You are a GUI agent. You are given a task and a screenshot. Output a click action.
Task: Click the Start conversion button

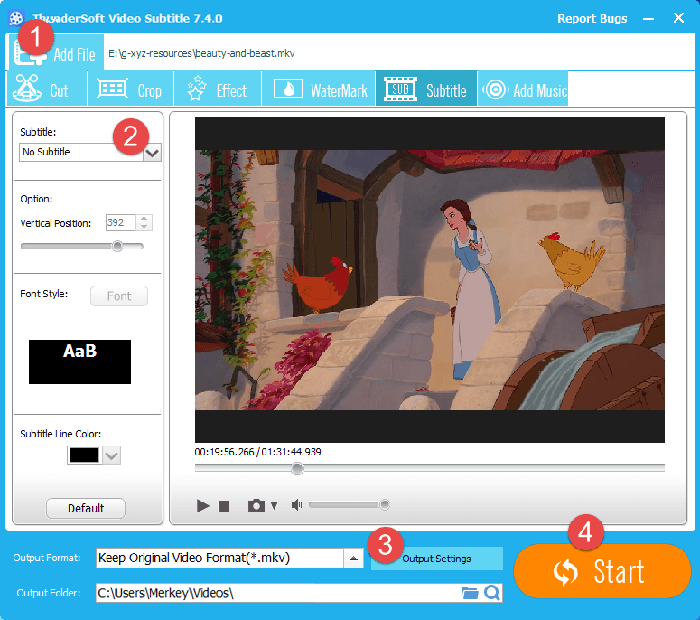pyautogui.click(x=602, y=571)
